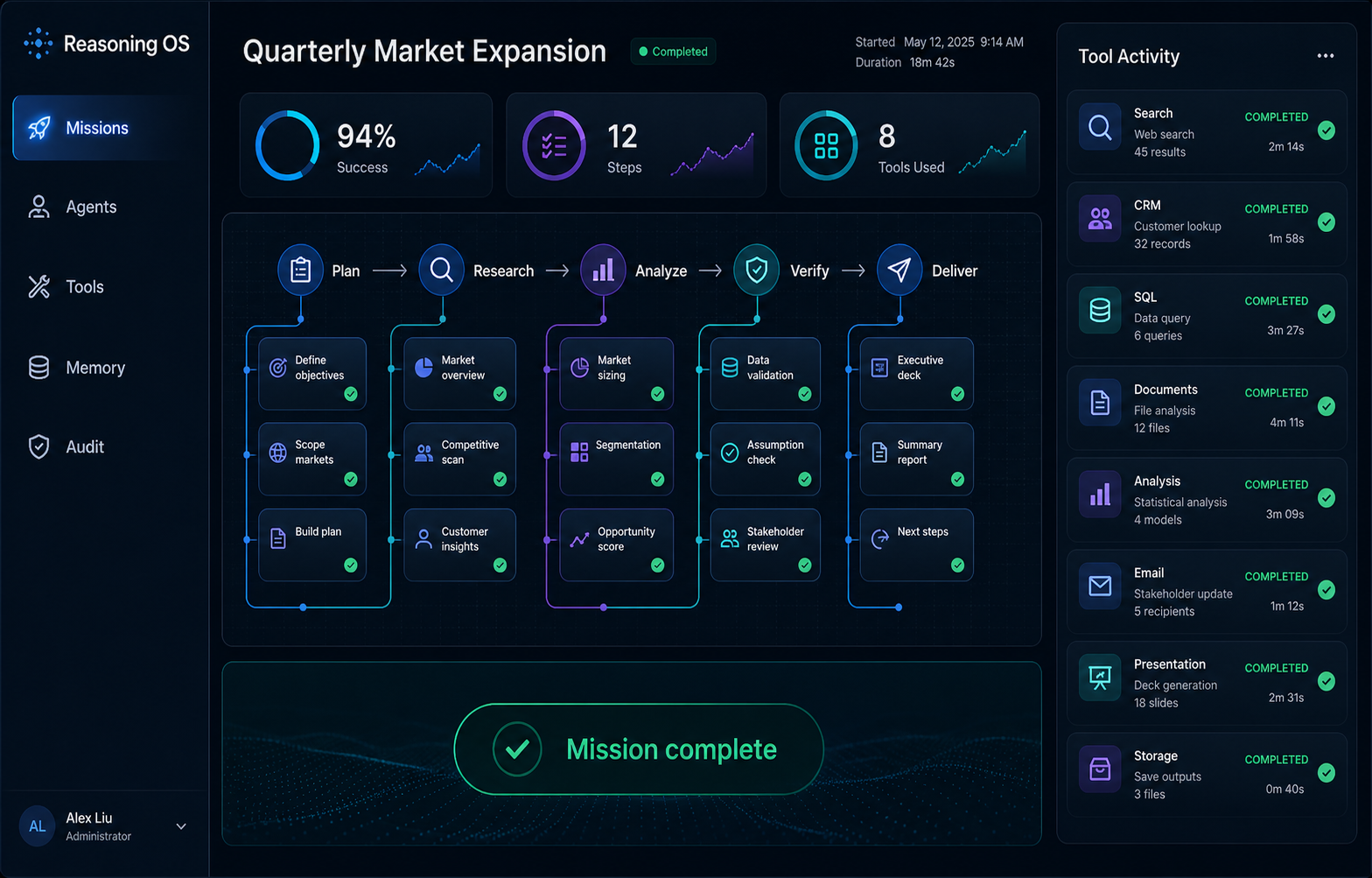Click the Mission complete button
Viewport: 1372px width, 878px height.
pos(639,749)
